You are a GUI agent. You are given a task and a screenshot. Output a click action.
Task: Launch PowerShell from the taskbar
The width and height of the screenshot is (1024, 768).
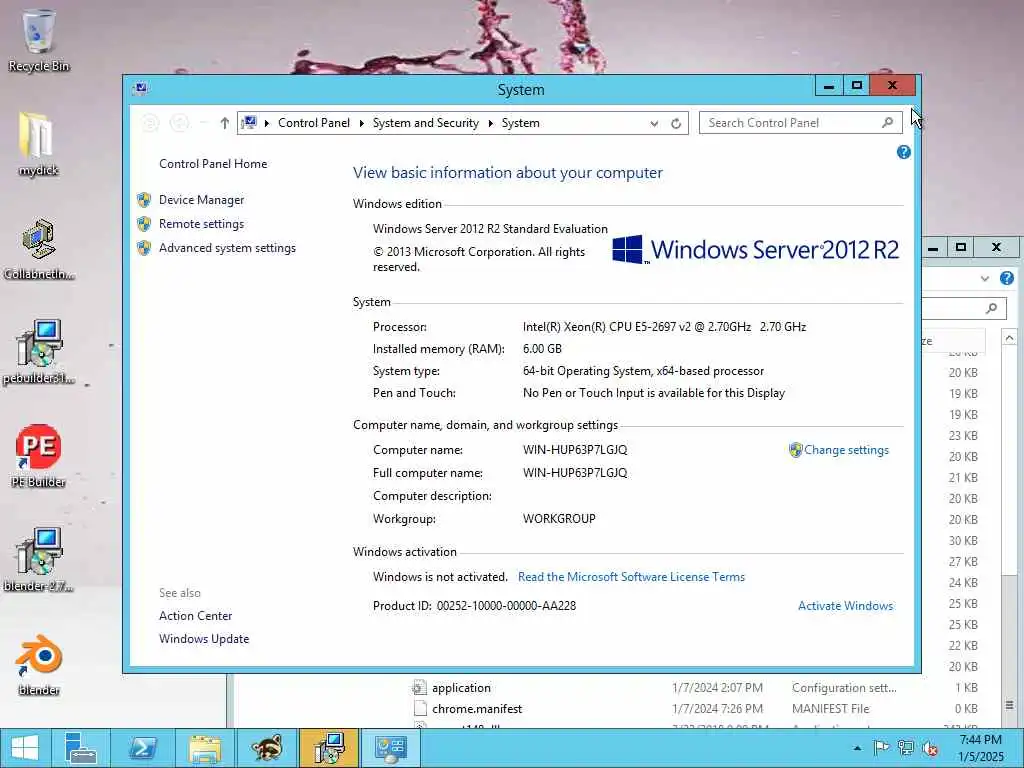click(142, 748)
